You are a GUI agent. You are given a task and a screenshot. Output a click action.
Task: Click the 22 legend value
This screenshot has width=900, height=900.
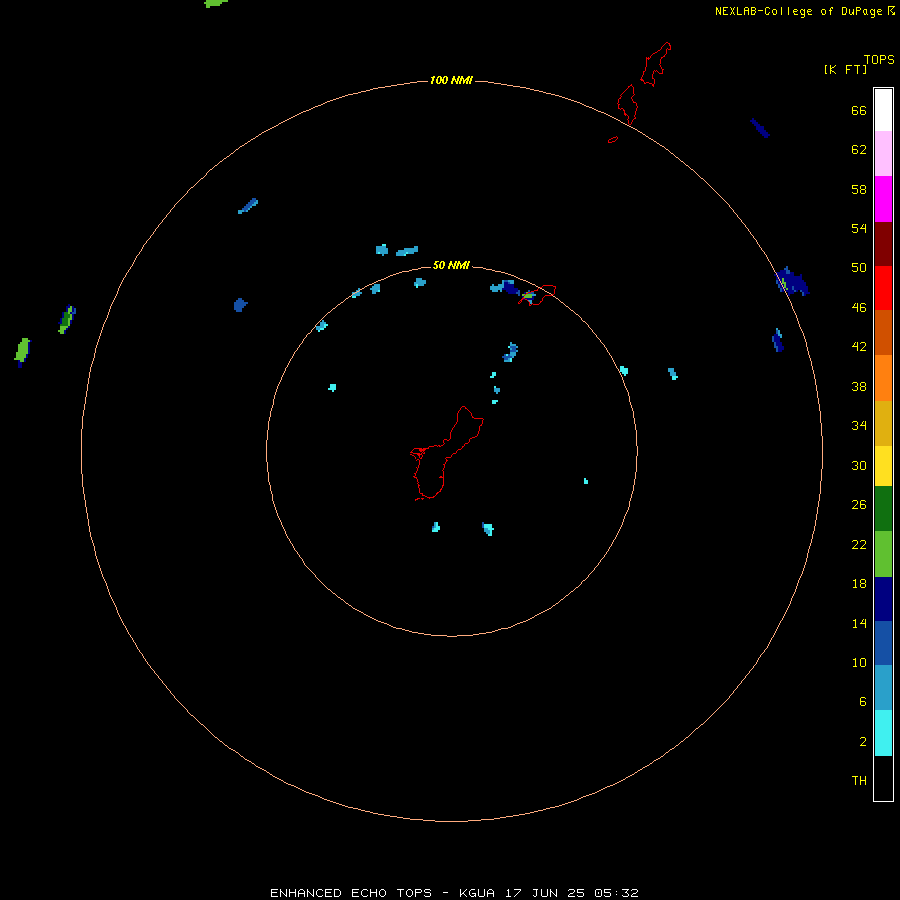[859, 545]
